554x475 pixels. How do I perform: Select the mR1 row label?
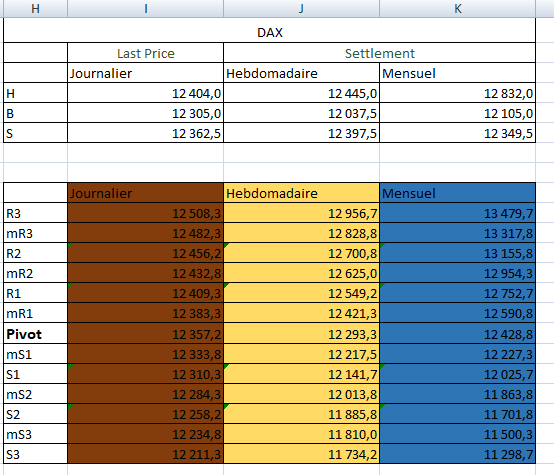tap(35, 313)
